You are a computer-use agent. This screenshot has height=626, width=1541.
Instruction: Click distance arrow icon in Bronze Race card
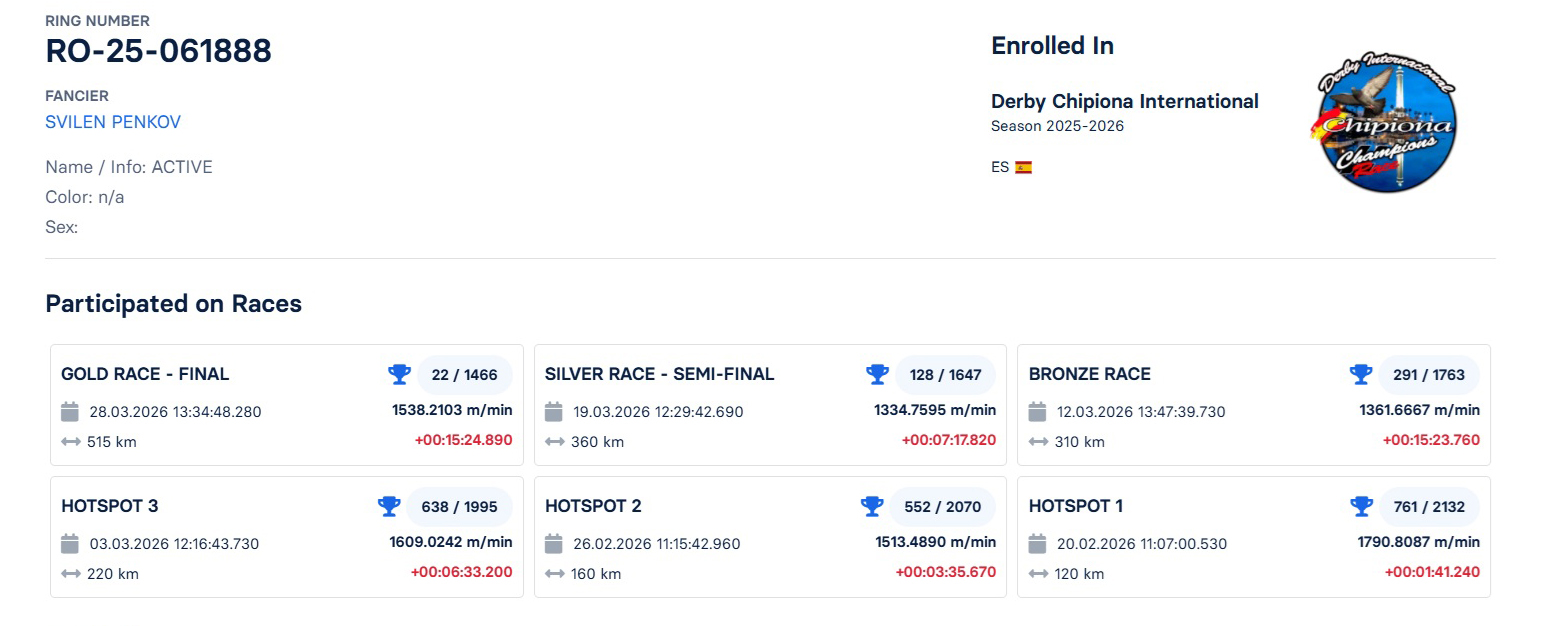1038,442
